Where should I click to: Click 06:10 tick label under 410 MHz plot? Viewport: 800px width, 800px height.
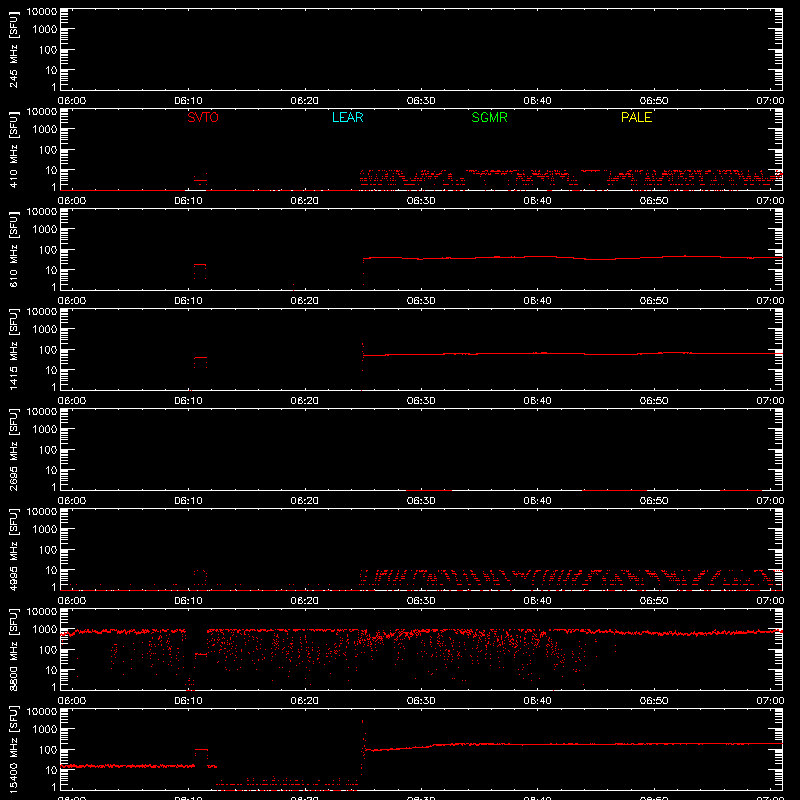click(188, 201)
